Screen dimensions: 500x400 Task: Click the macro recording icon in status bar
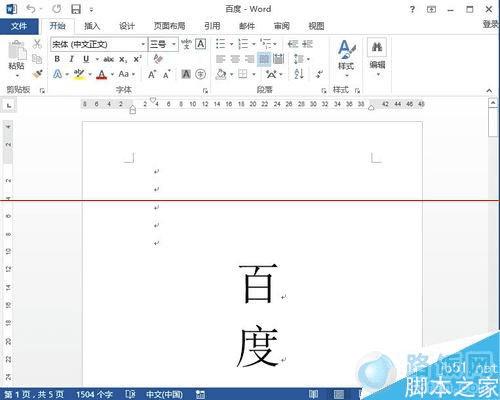[200, 394]
